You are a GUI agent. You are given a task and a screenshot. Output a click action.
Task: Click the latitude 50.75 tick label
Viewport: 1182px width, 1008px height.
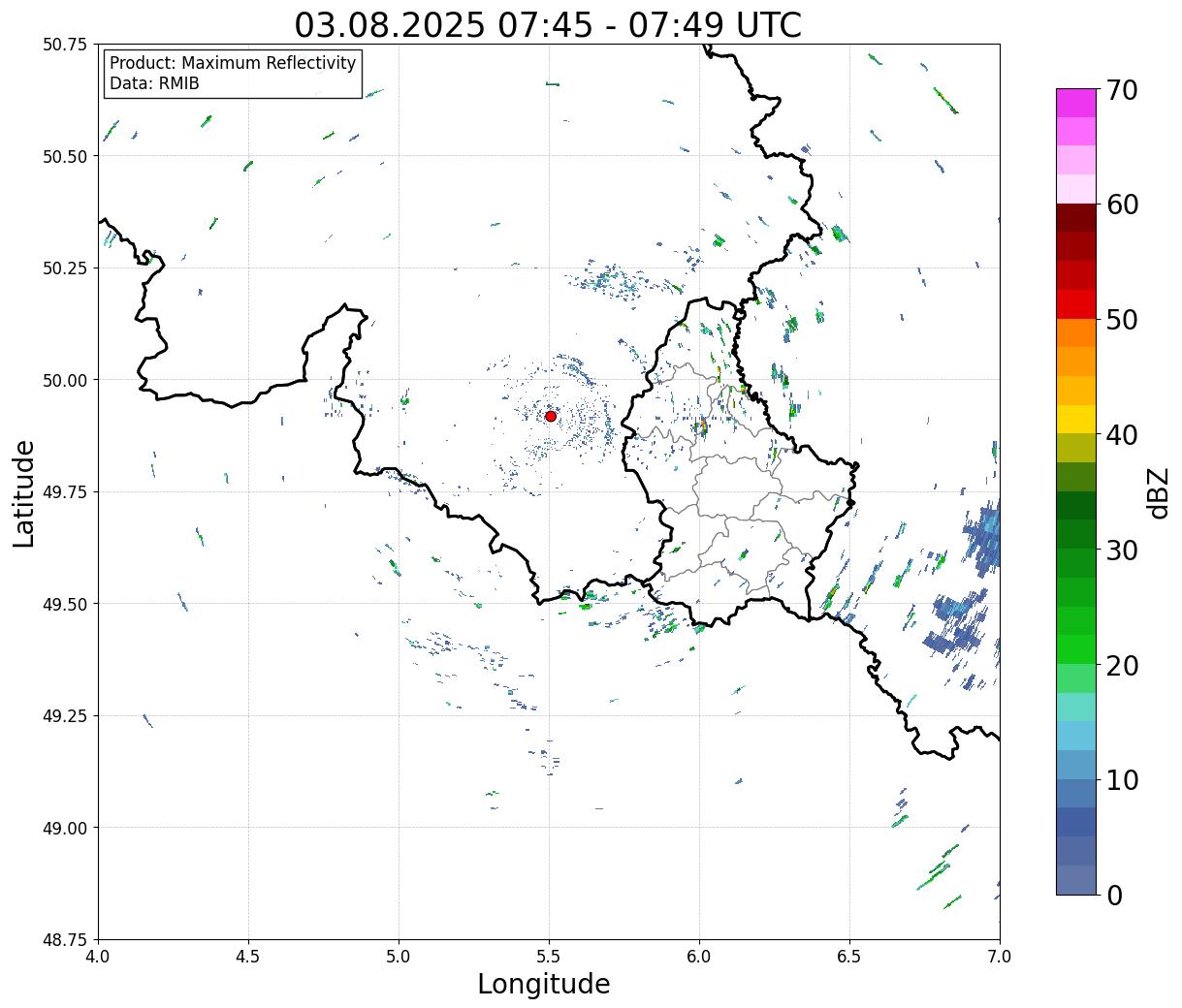tap(65, 45)
